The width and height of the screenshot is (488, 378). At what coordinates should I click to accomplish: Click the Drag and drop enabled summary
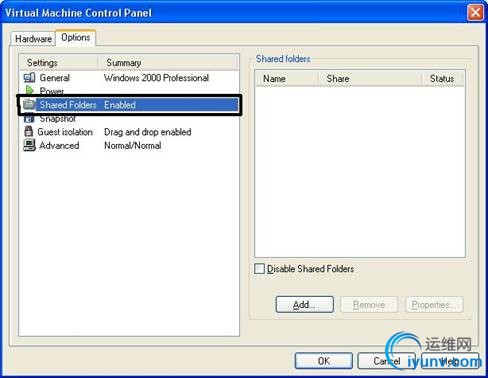point(148,132)
